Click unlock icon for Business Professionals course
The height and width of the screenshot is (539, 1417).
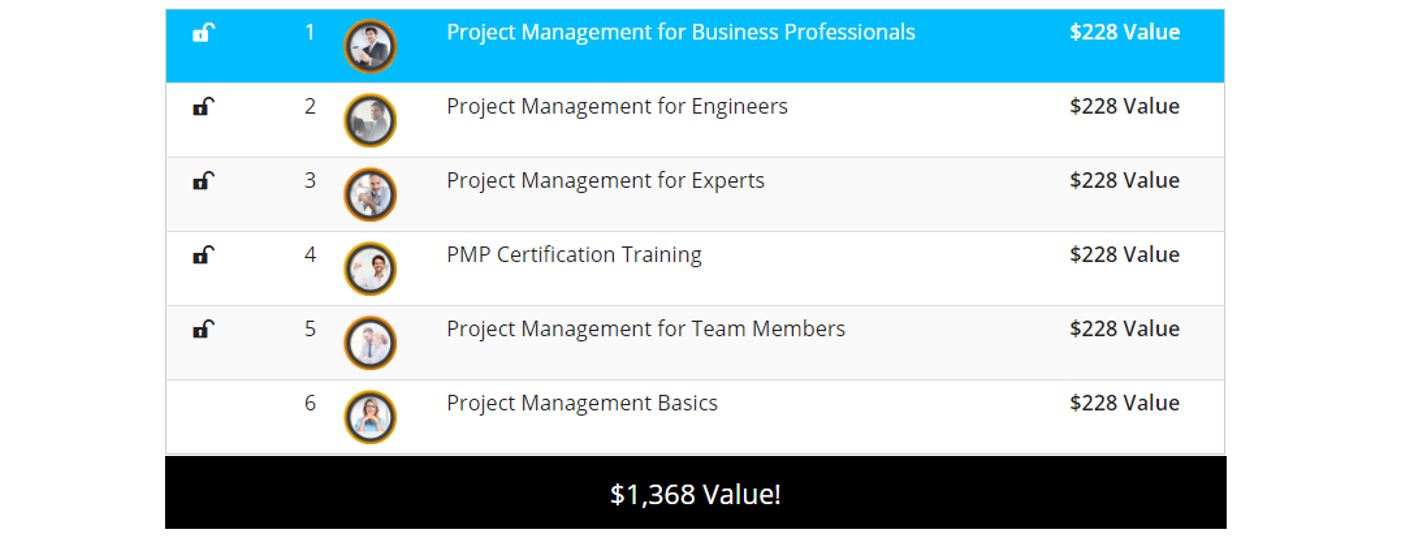(204, 33)
